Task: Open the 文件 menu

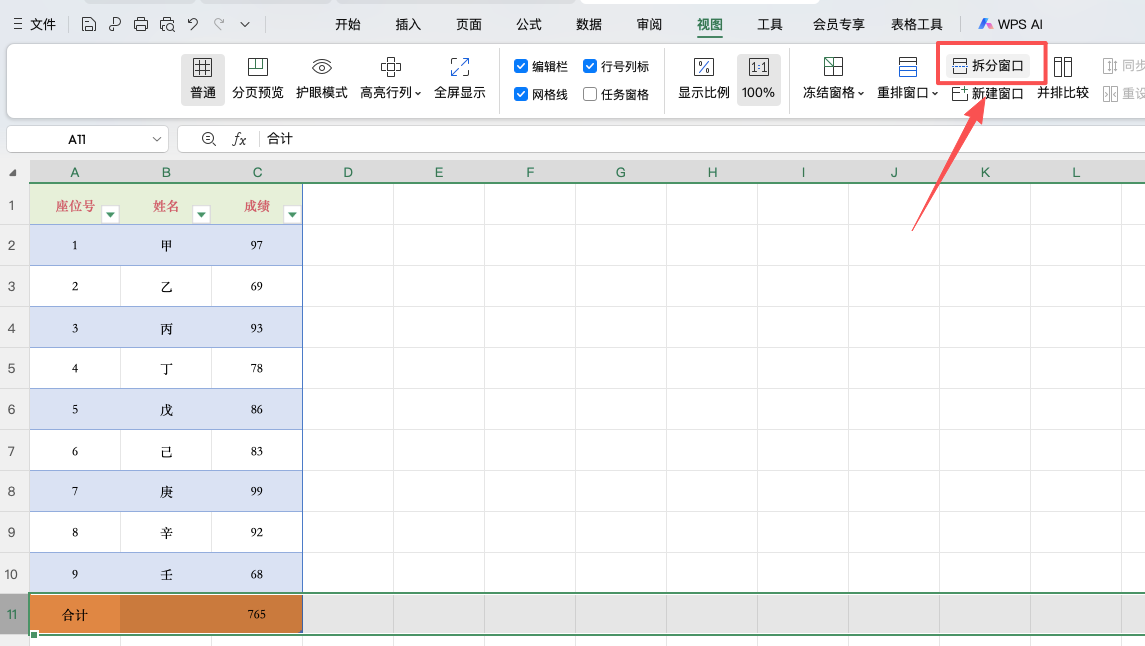Action: pyautogui.click(x=42, y=23)
